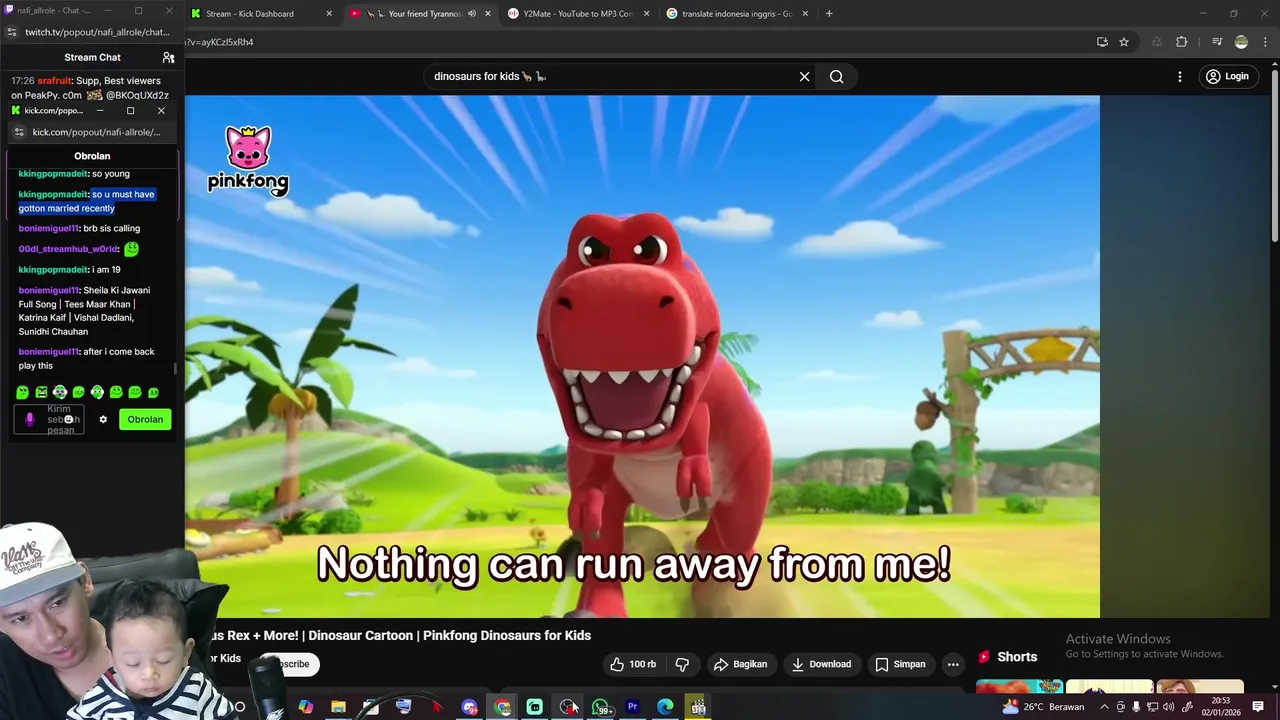Screen dimensions: 1280x720
Task: Open more actions menu beside Simpan
Action: coord(953,664)
